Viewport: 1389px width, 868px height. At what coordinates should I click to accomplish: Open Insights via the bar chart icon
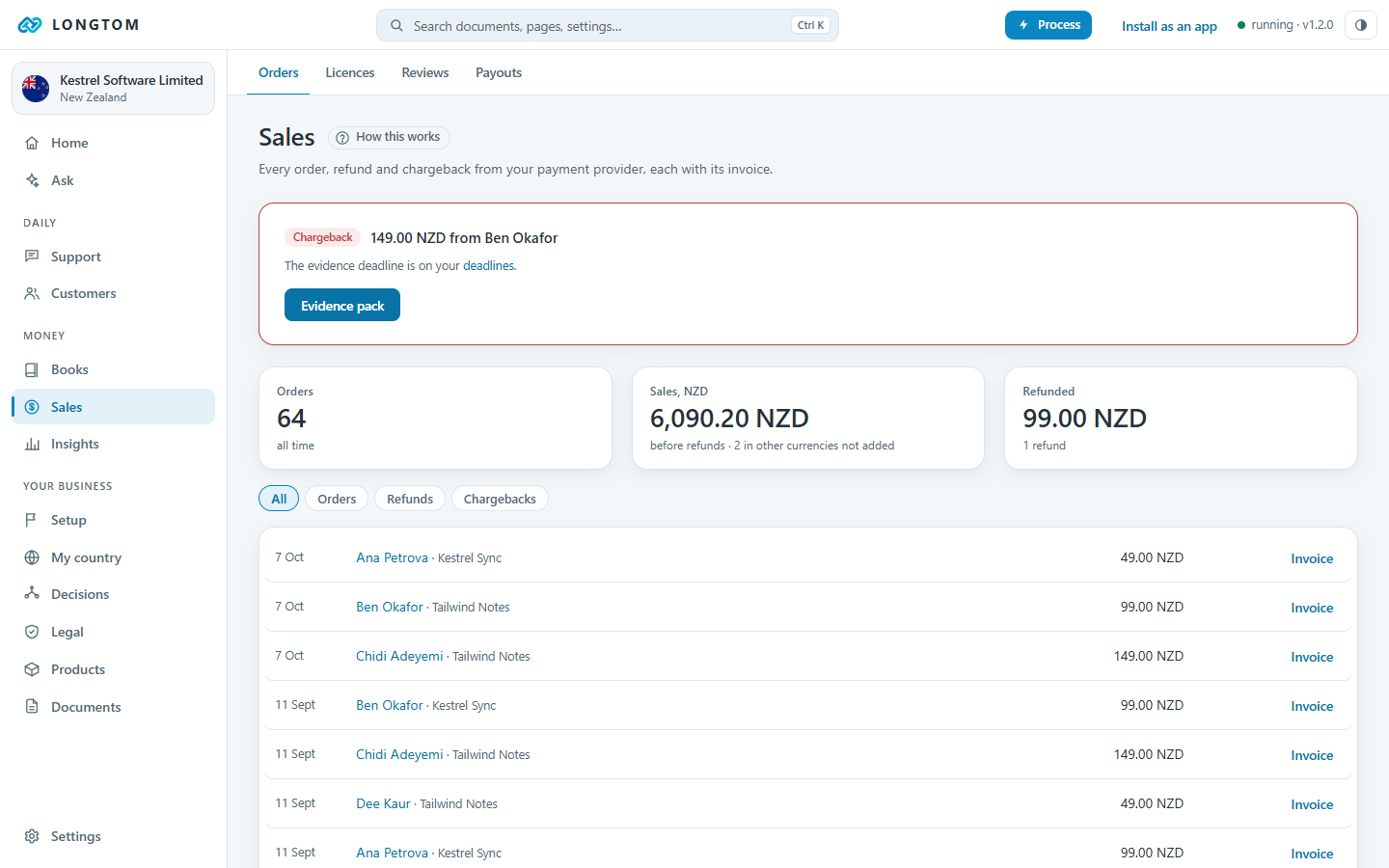tap(32, 444)
